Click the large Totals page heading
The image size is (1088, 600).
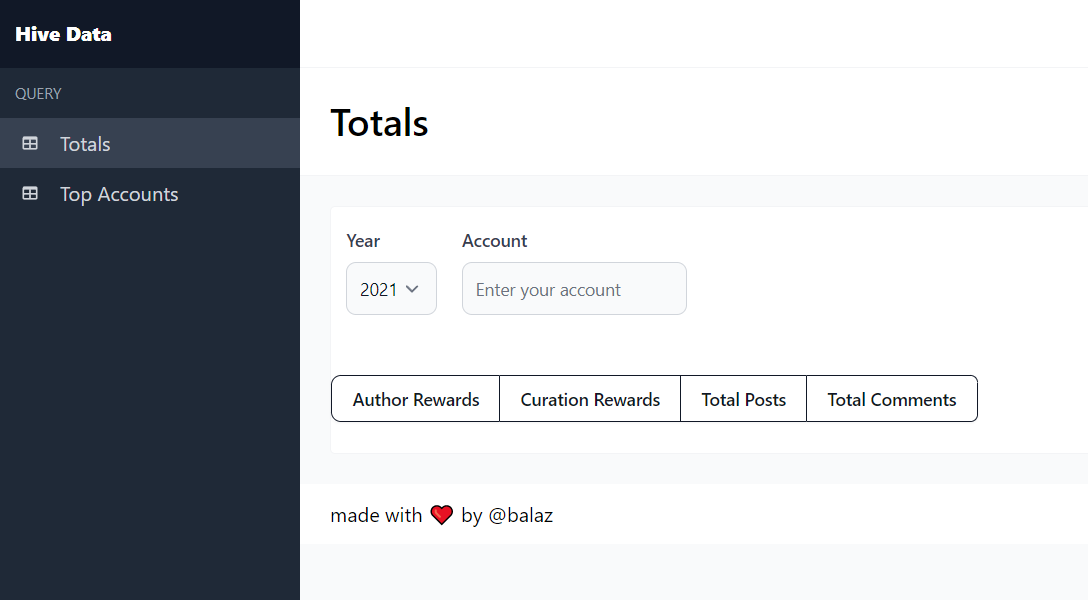(x=379, y=123)
